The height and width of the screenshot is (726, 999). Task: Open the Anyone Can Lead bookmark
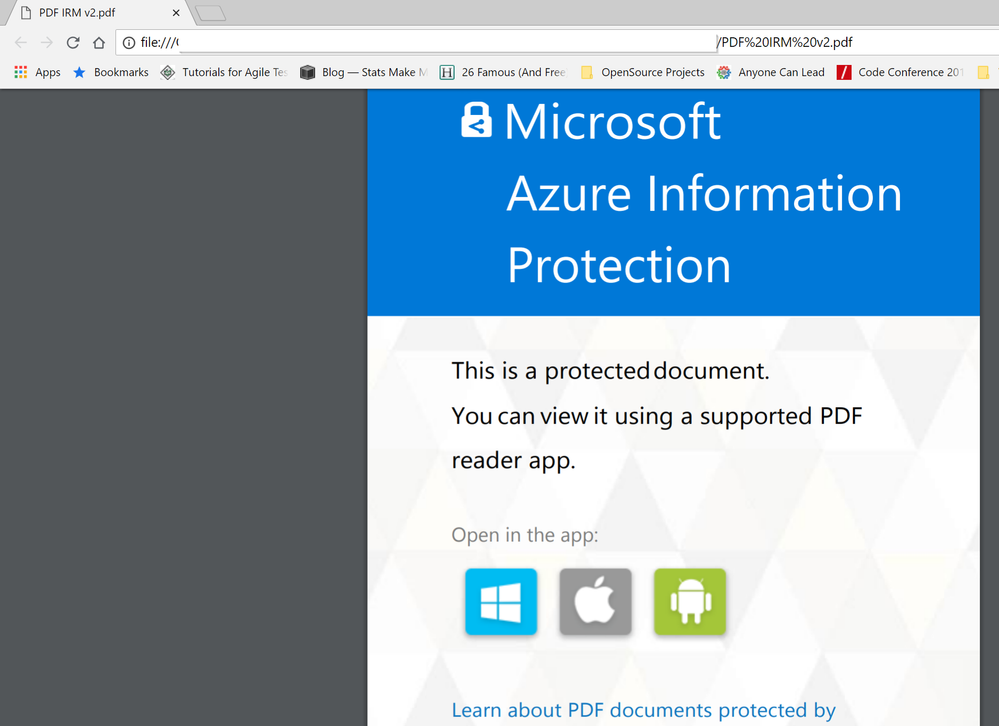[771, 73]
